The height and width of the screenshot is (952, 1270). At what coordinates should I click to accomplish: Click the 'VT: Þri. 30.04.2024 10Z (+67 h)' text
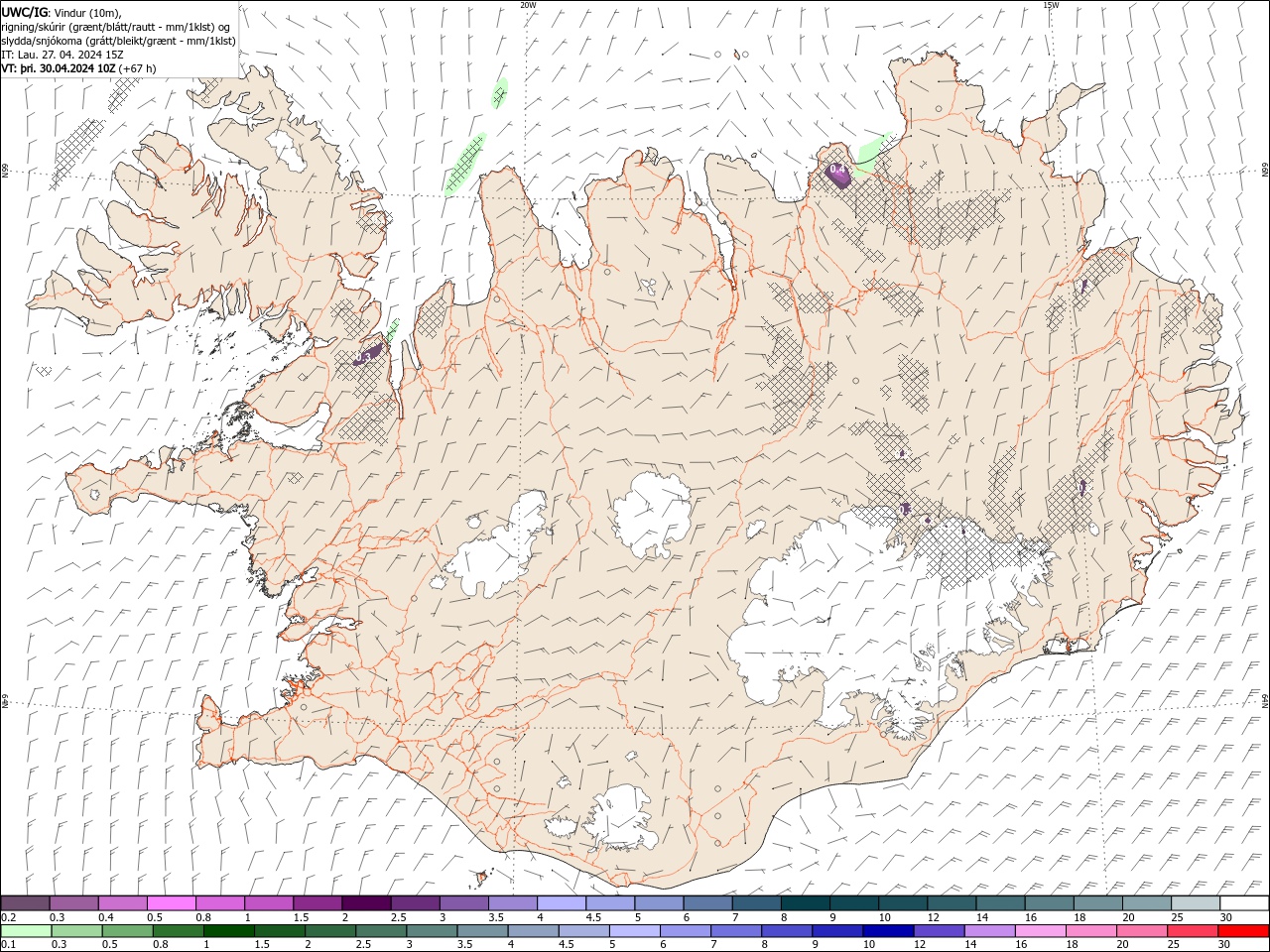point(78,68)
